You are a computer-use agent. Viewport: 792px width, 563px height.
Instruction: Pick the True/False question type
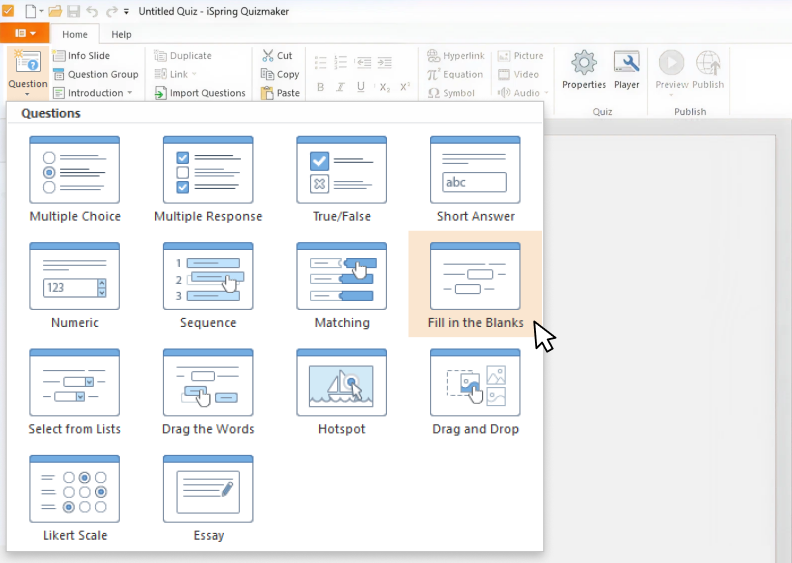[x=341, y=179]
